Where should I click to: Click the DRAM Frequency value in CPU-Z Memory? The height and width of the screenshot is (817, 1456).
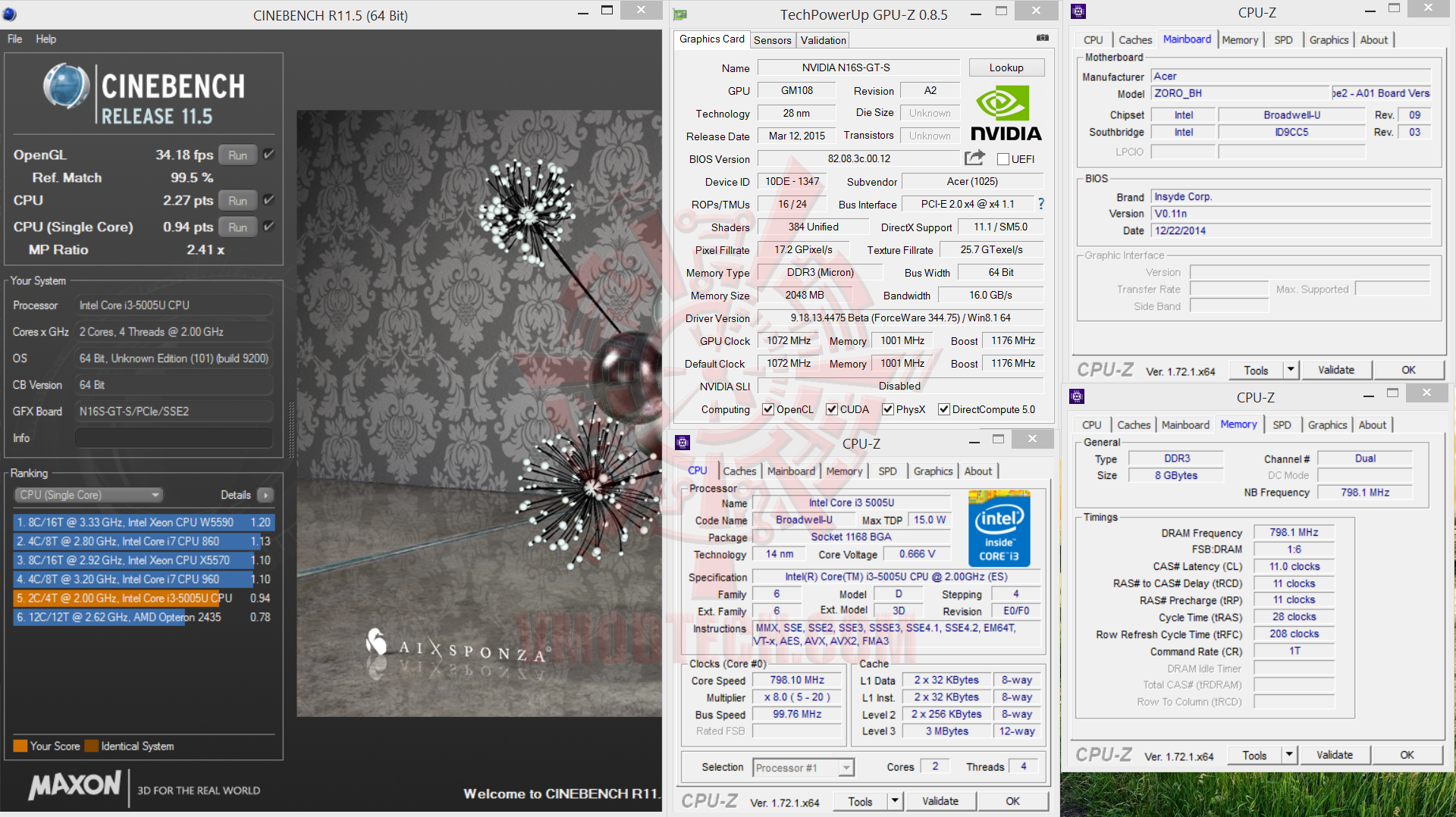click(x=1294, y=532)
